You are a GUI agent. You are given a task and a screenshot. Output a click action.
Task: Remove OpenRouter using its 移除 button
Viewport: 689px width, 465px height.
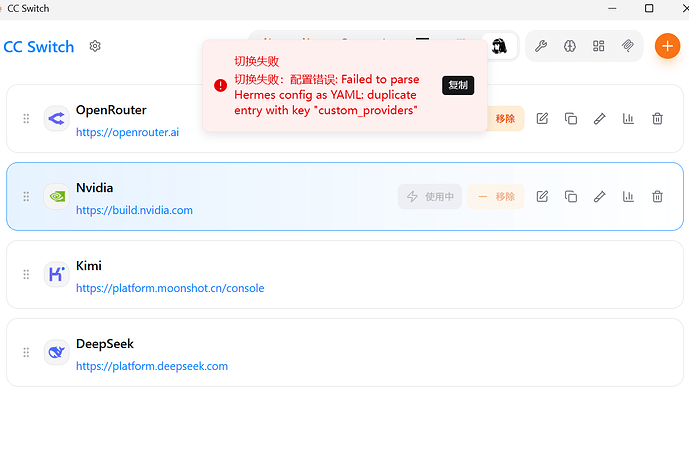[505, 119]
